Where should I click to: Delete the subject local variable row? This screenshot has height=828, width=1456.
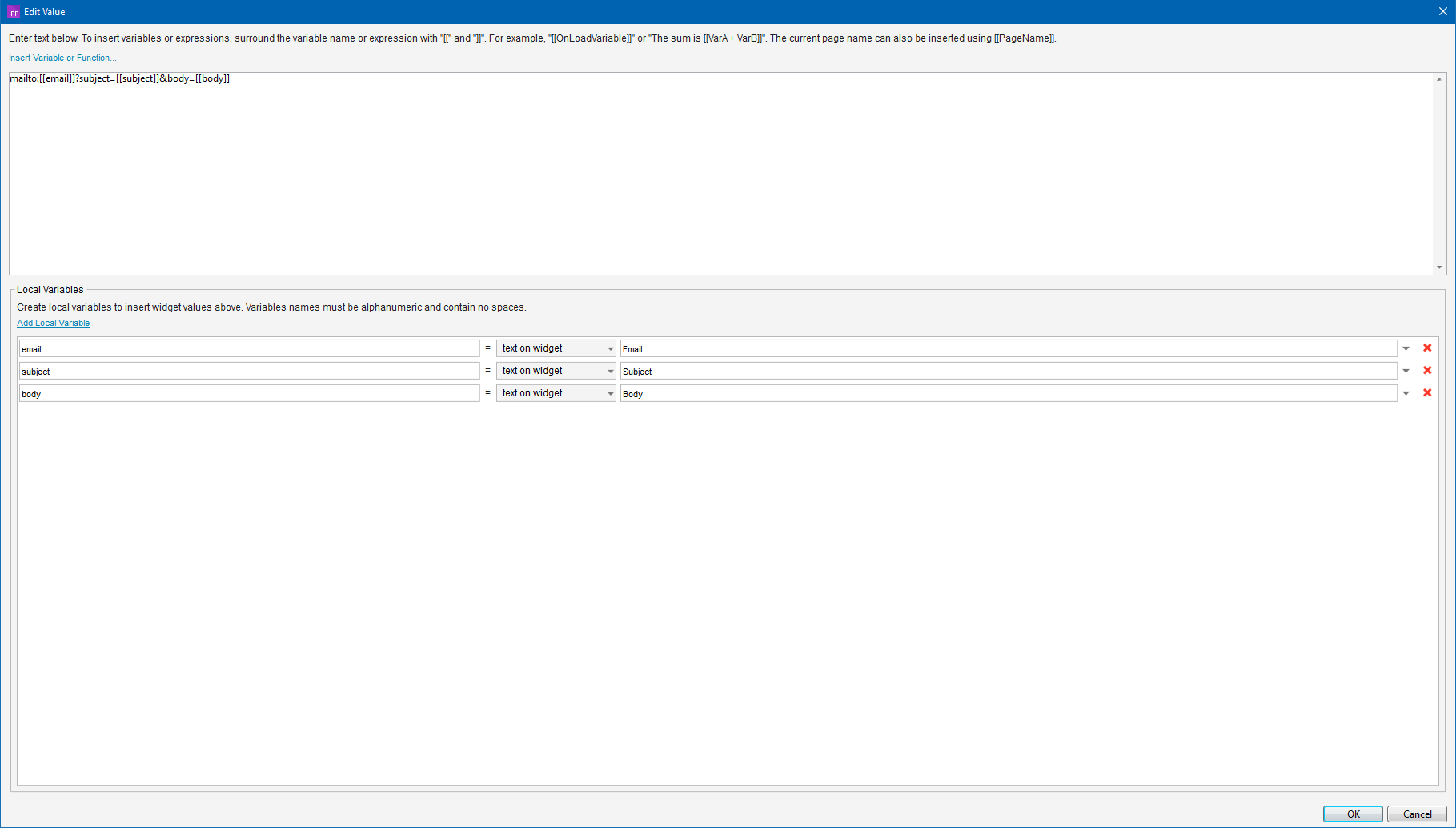[1427, 371]
